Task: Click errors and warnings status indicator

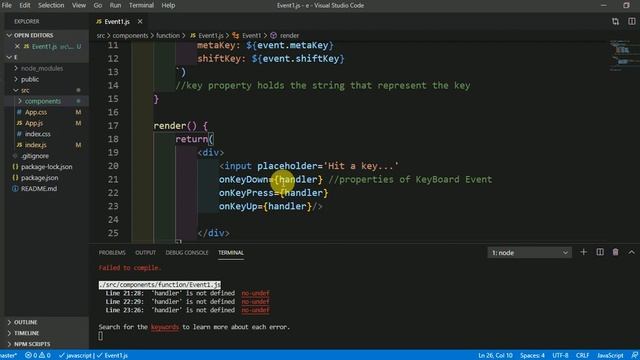Action: click(38, 356)
